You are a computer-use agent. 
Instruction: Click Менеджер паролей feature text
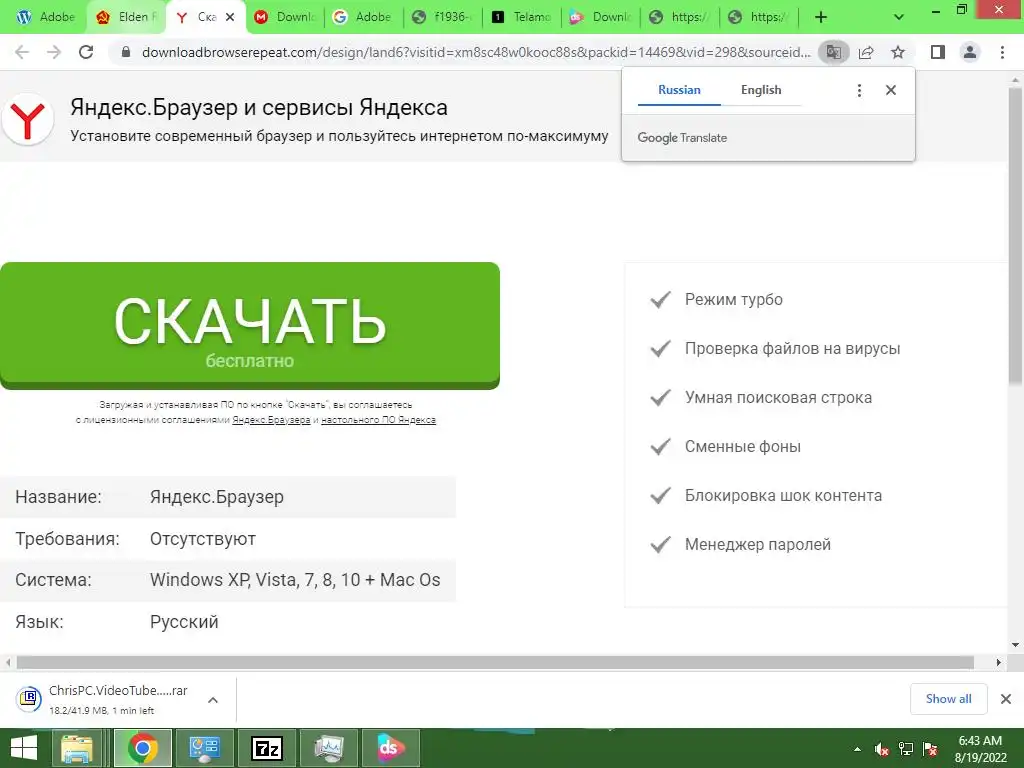pos(758,544)
